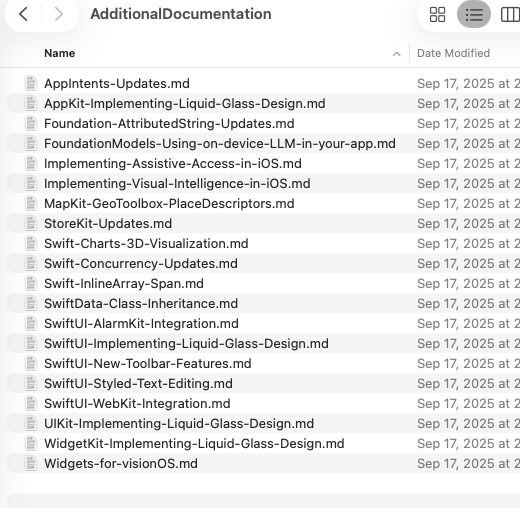Switch to list view
The height and width of the screenshot is (508, 520).
(474, 14)
